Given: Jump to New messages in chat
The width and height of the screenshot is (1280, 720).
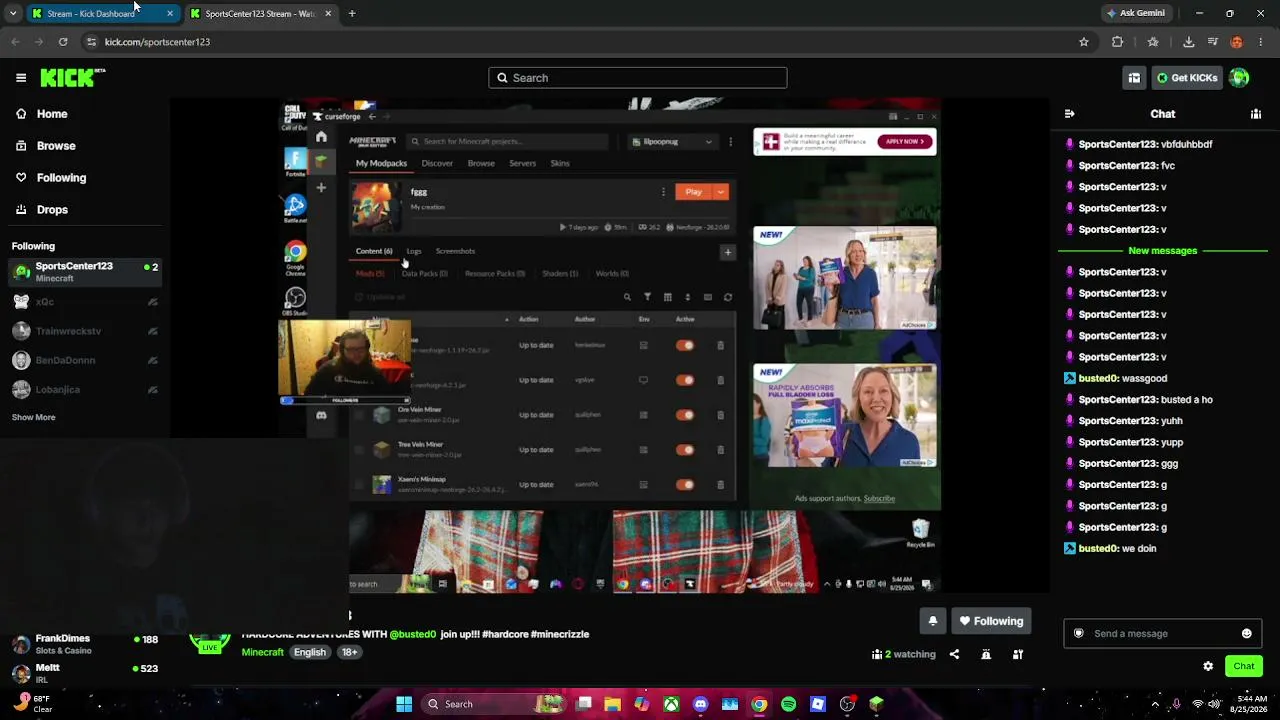Looking at the screenshot, I should point(1162,251).
